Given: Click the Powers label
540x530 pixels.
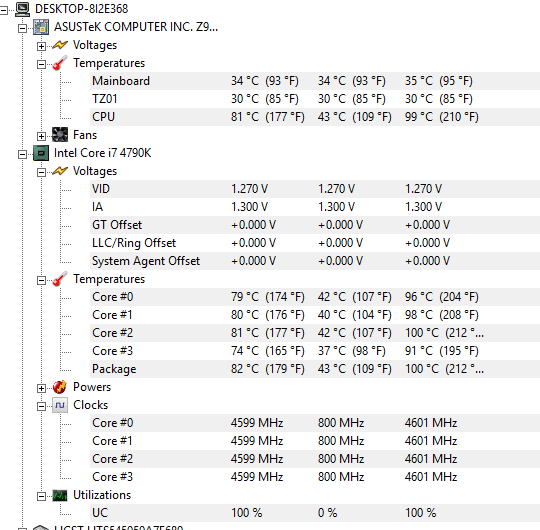Looking at the screenshot, I should tap(92, 387).
